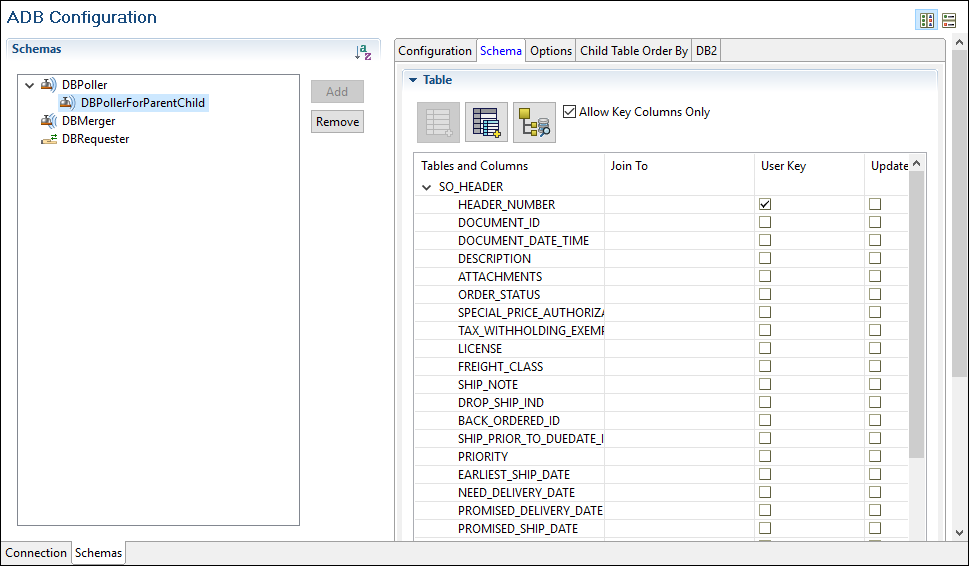Click the Remove button

click(x=337, y=122)
